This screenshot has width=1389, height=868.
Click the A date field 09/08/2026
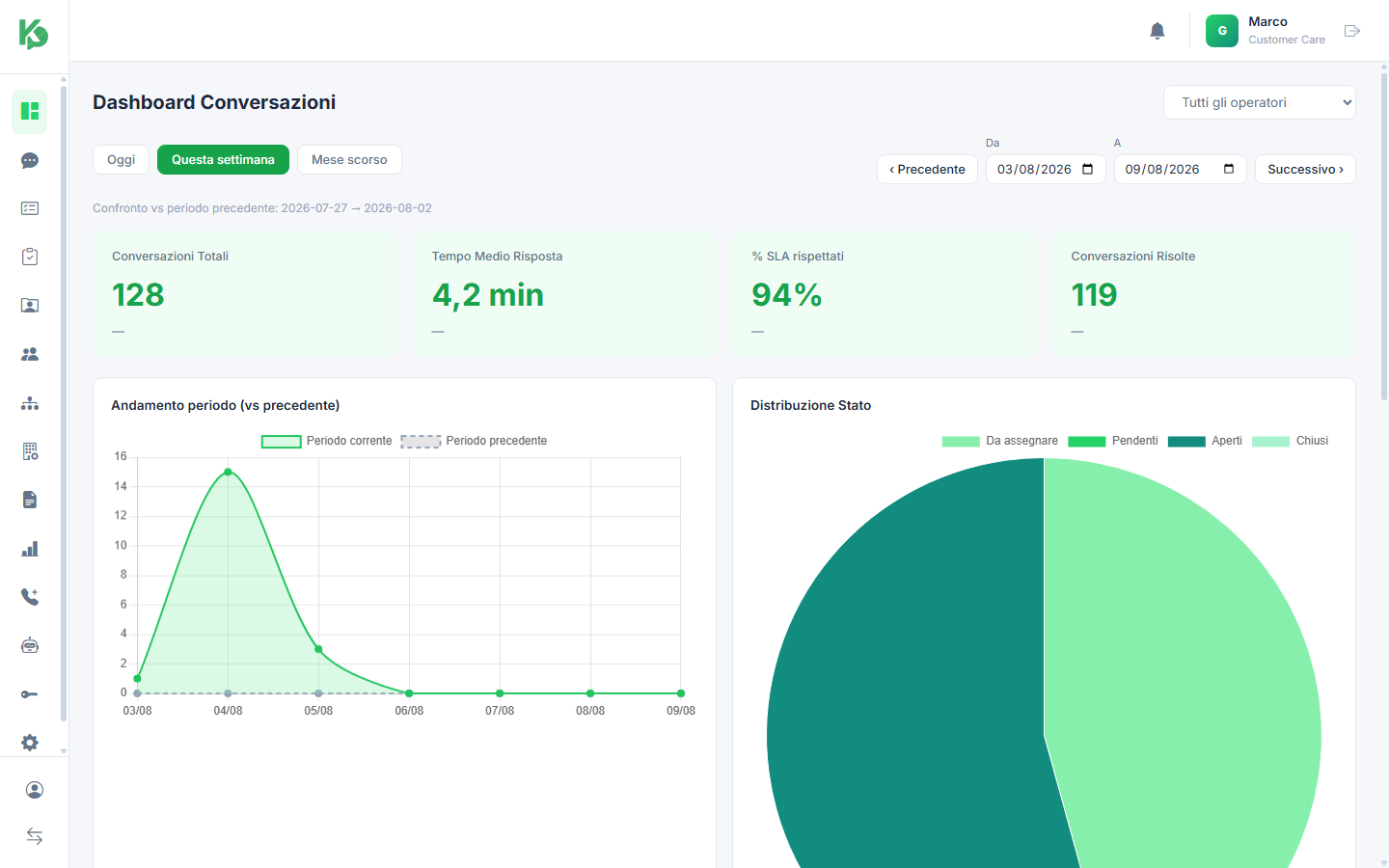tap(1181, 169)
